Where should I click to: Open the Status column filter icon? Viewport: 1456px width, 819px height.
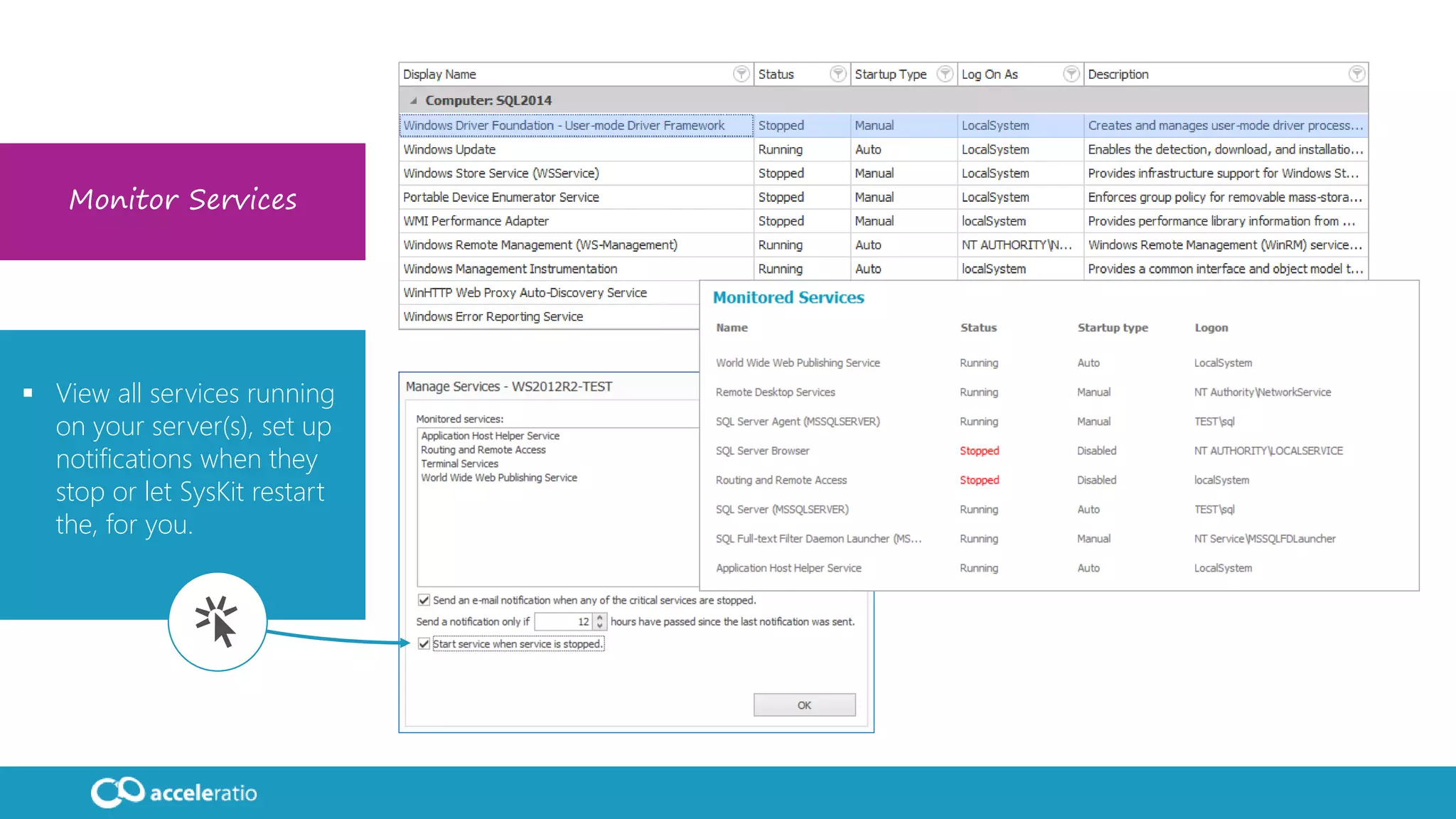838,74
